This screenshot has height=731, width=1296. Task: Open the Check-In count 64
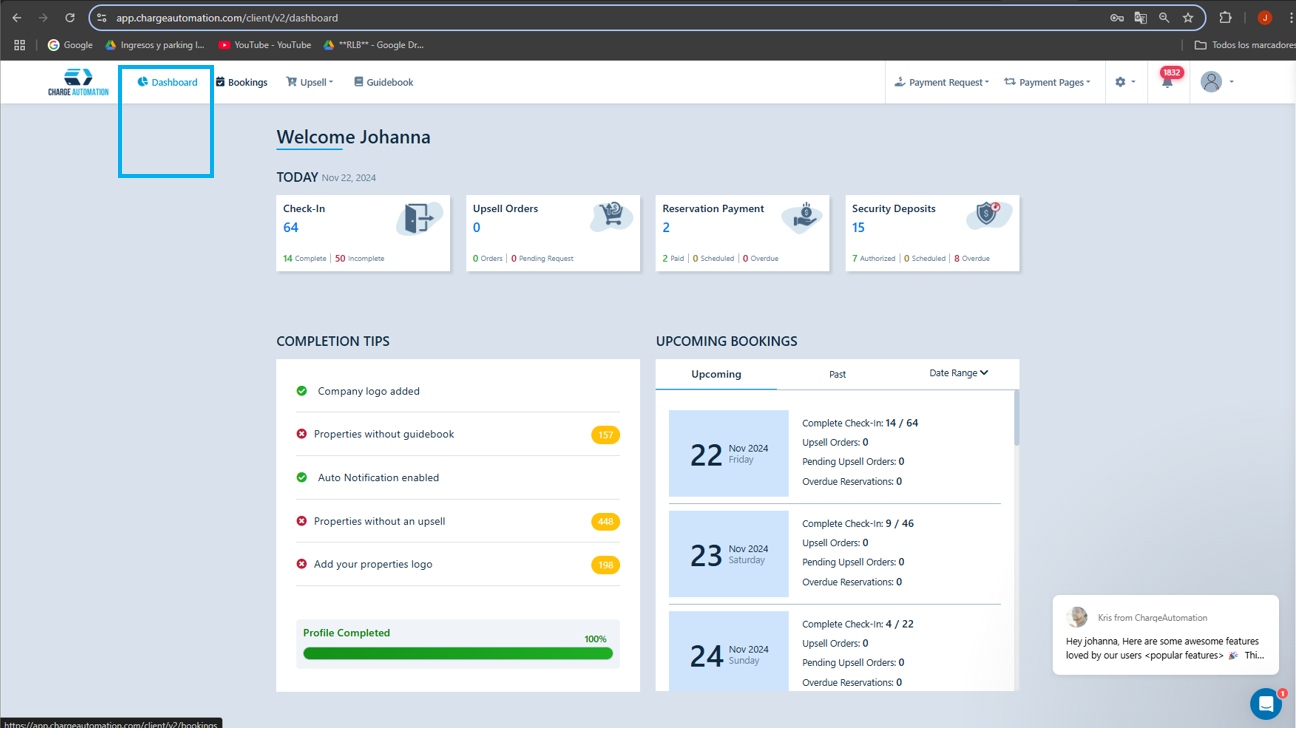291,227
